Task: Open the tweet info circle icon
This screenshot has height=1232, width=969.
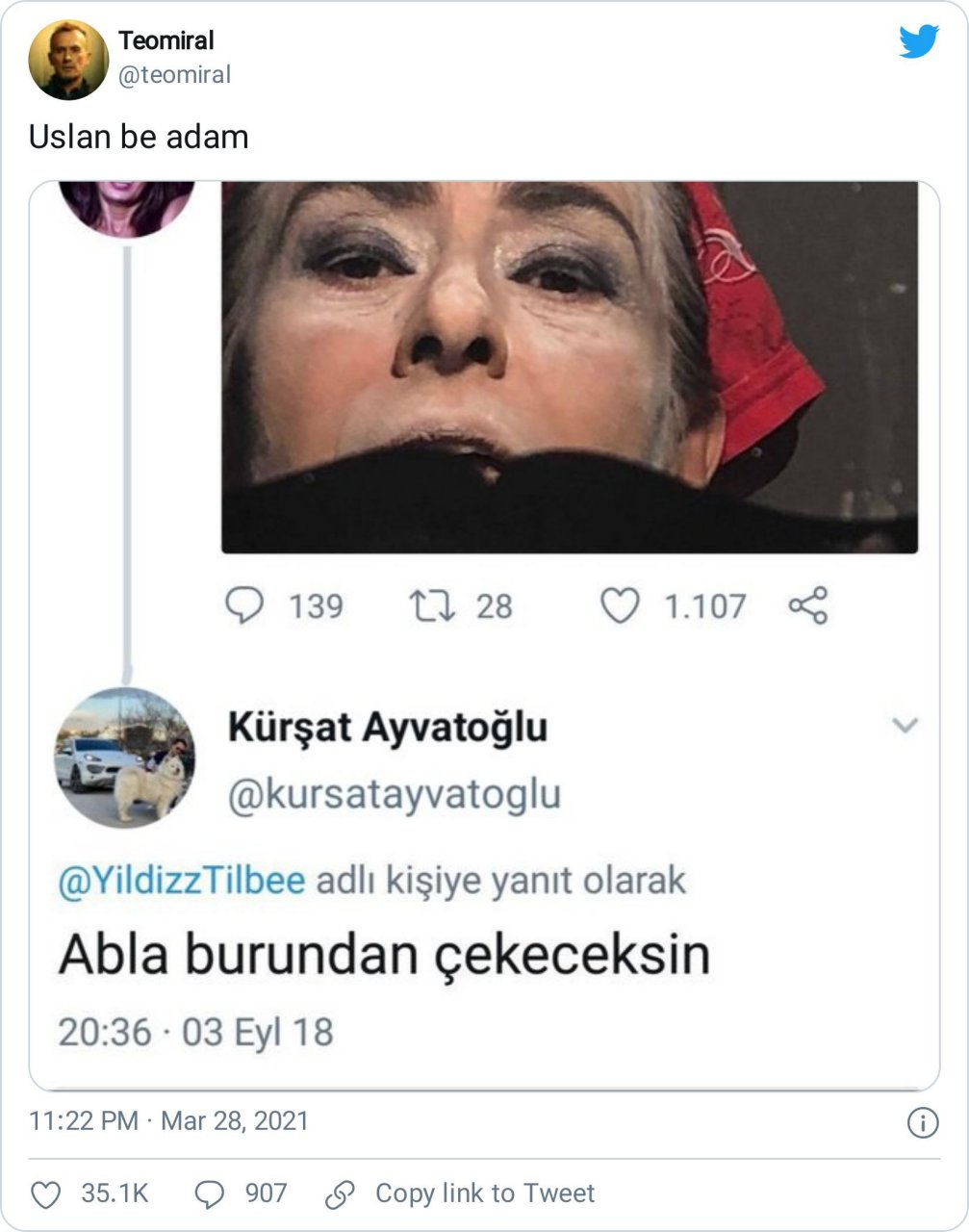Action: pyautogui.click(x=923, y=1123)
